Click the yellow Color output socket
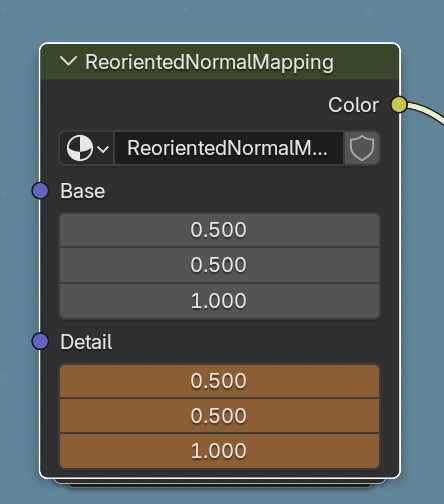 399,105
